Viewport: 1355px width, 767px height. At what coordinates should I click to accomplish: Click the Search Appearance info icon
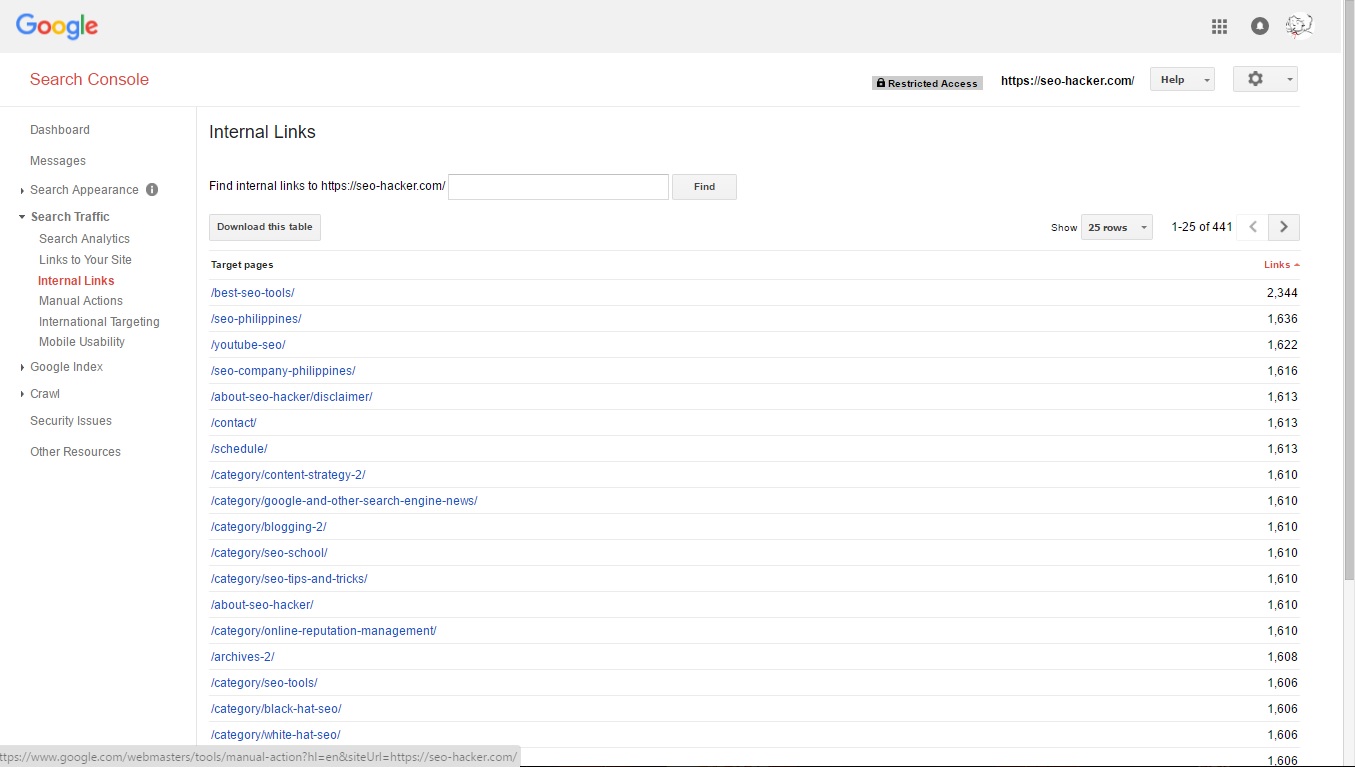point(152,189)
